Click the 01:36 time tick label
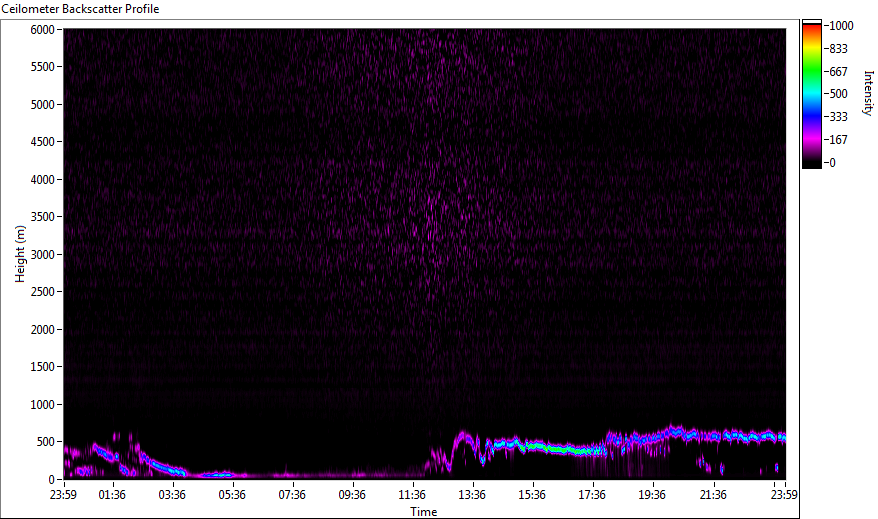878x519 pixels. 112,495
